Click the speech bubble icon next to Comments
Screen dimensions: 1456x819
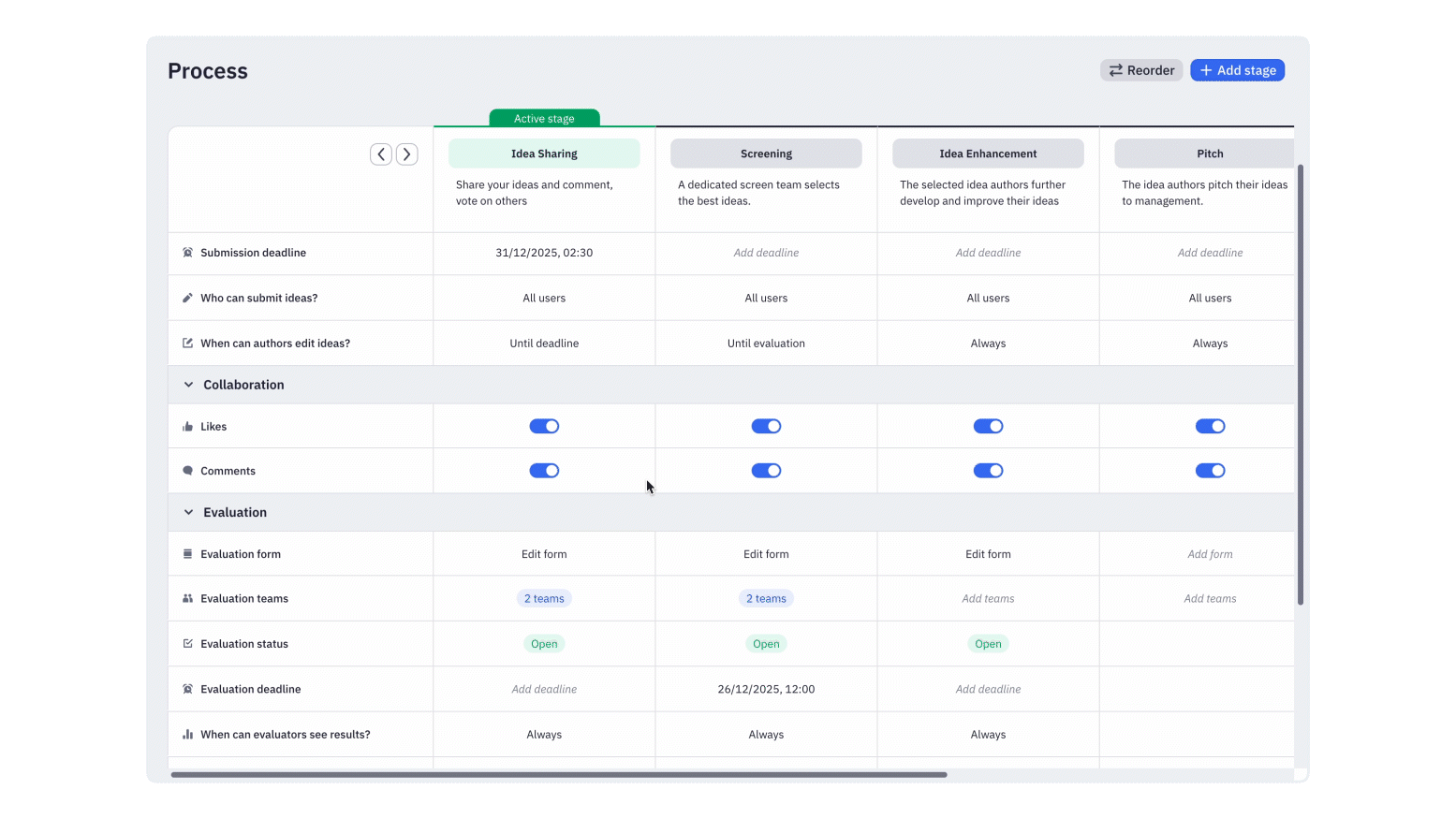coord(187,471)
